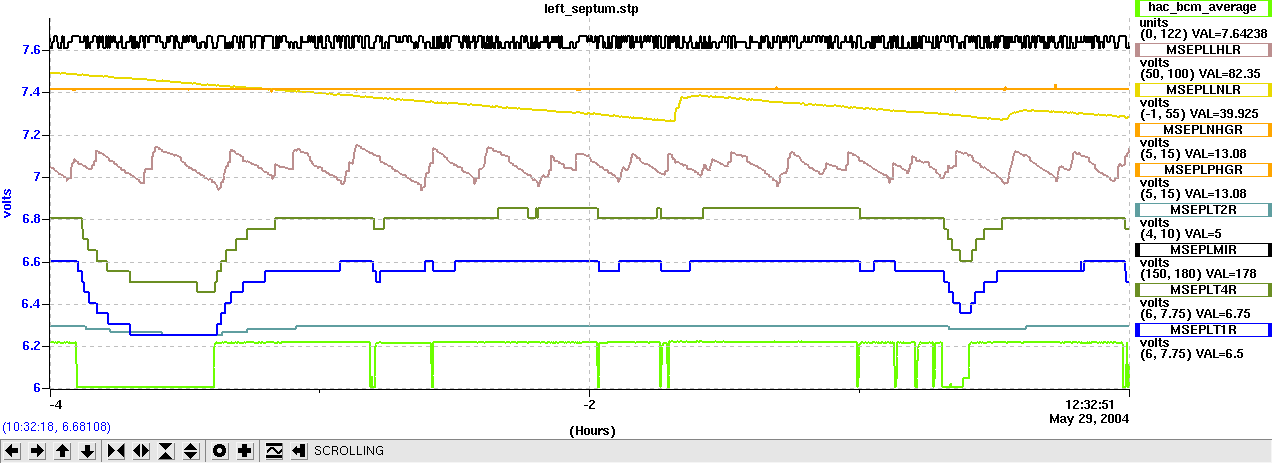The height and width of the screenshot is (463, 1272).
Task: Select the MSEPLLNLR legend entry
Action: [x=1205, y=89]
